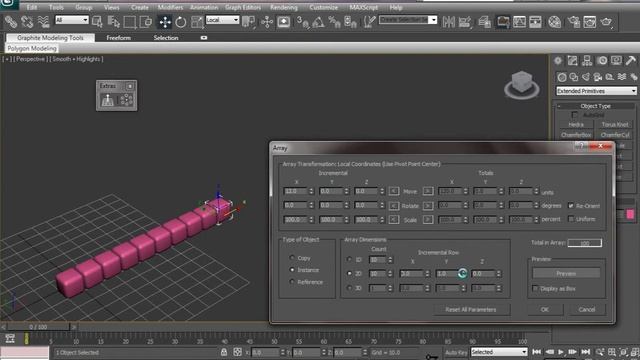640x360 pixels.
Task: Open the Modifiers menu
Action: [170, 7]
